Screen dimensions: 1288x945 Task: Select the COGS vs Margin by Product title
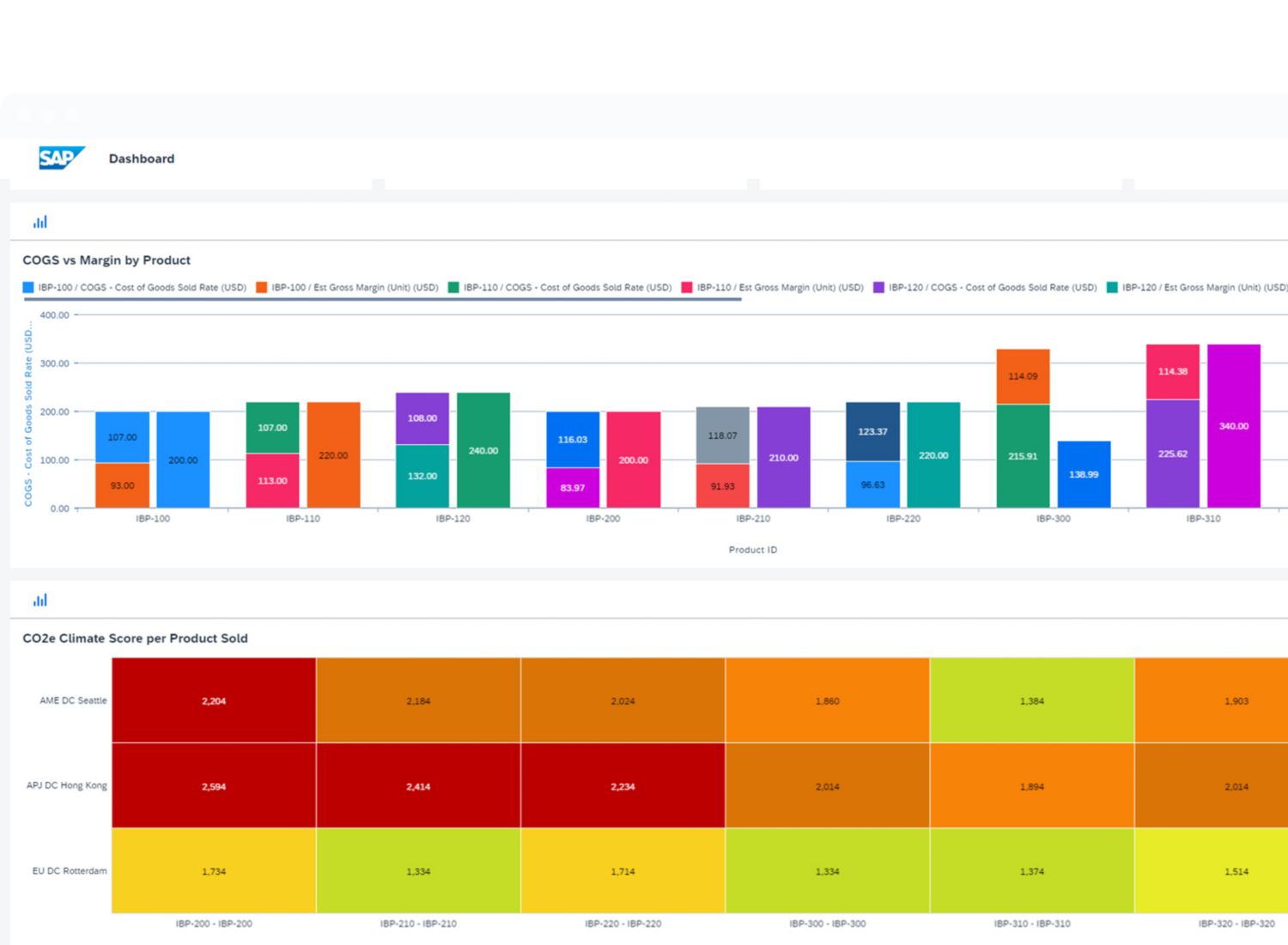click(x=106, y=260)
